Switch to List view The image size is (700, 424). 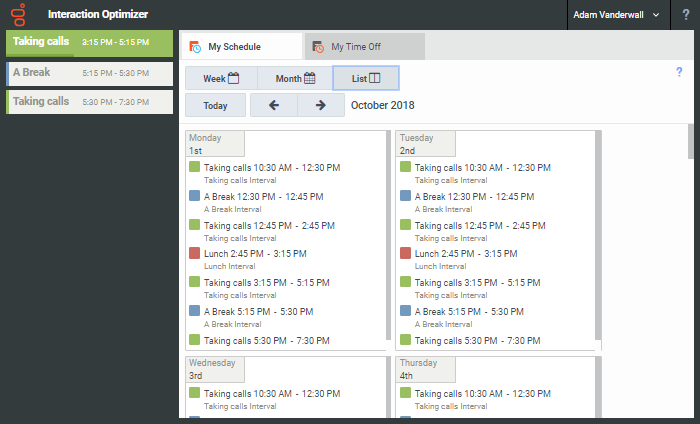click(365, 78)
